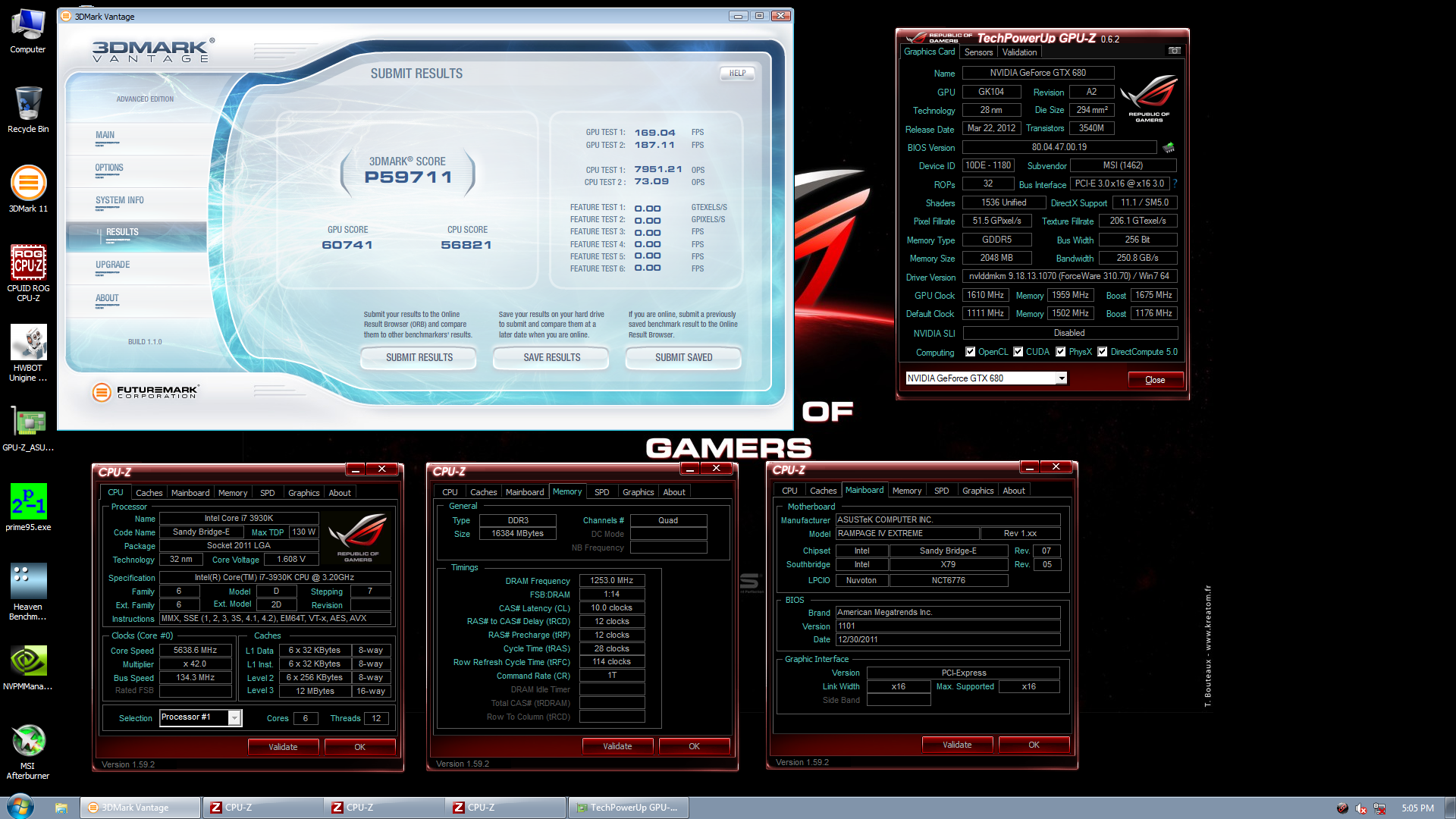Click Validate in the left CPU-Z window

coord(283,747)
